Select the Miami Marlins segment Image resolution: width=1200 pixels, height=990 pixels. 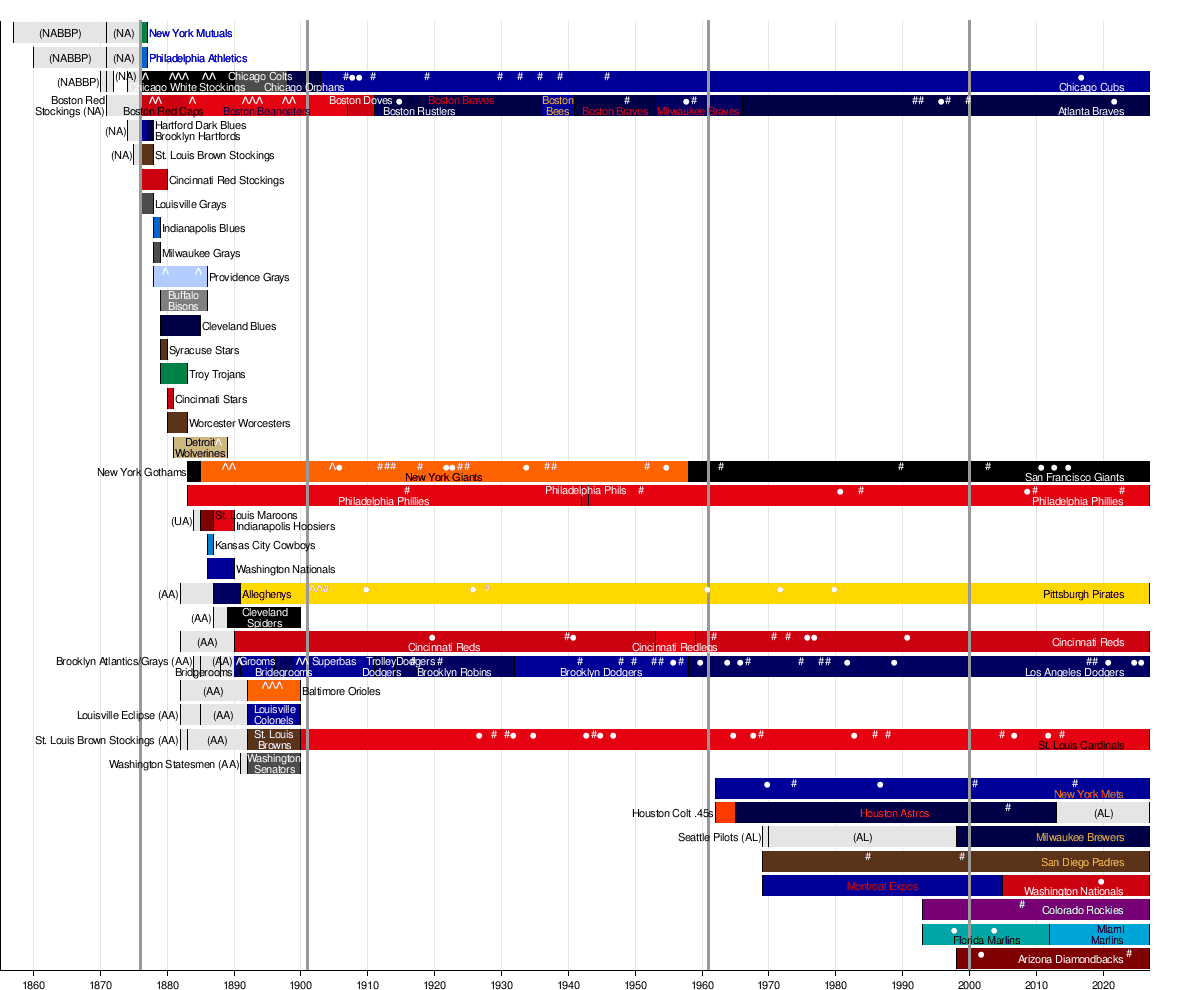(1099, 935)
